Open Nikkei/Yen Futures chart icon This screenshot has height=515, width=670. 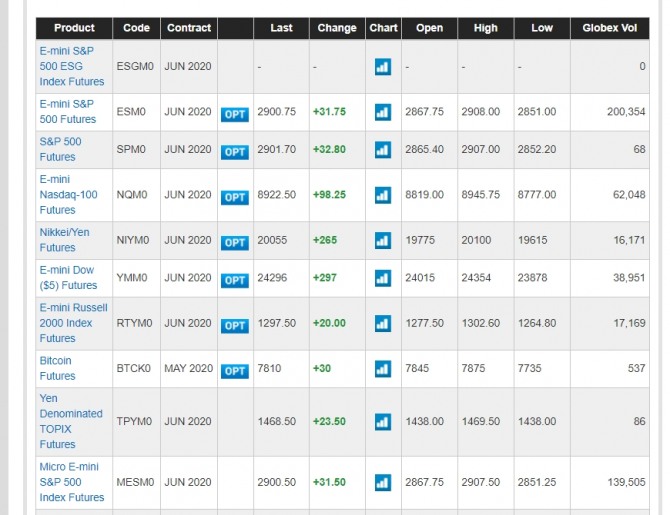pyautogui.click(x=382, y=241)
